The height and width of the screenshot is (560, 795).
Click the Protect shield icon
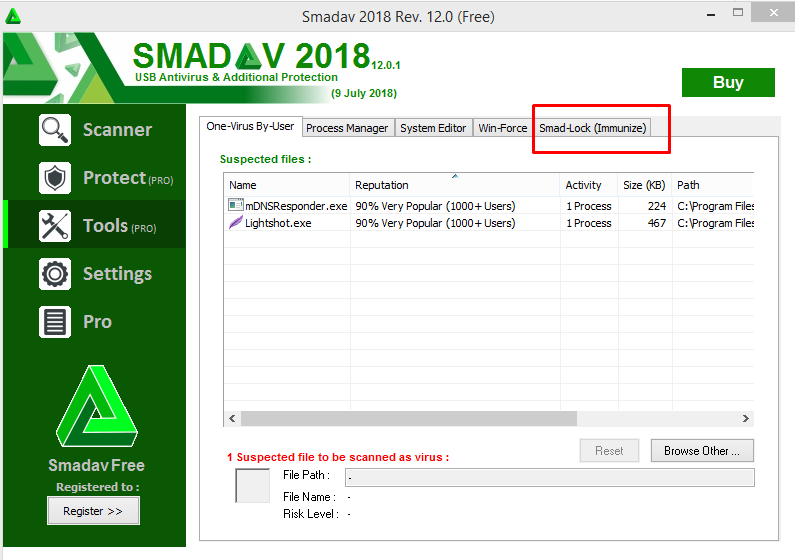(x=55, y=178)
